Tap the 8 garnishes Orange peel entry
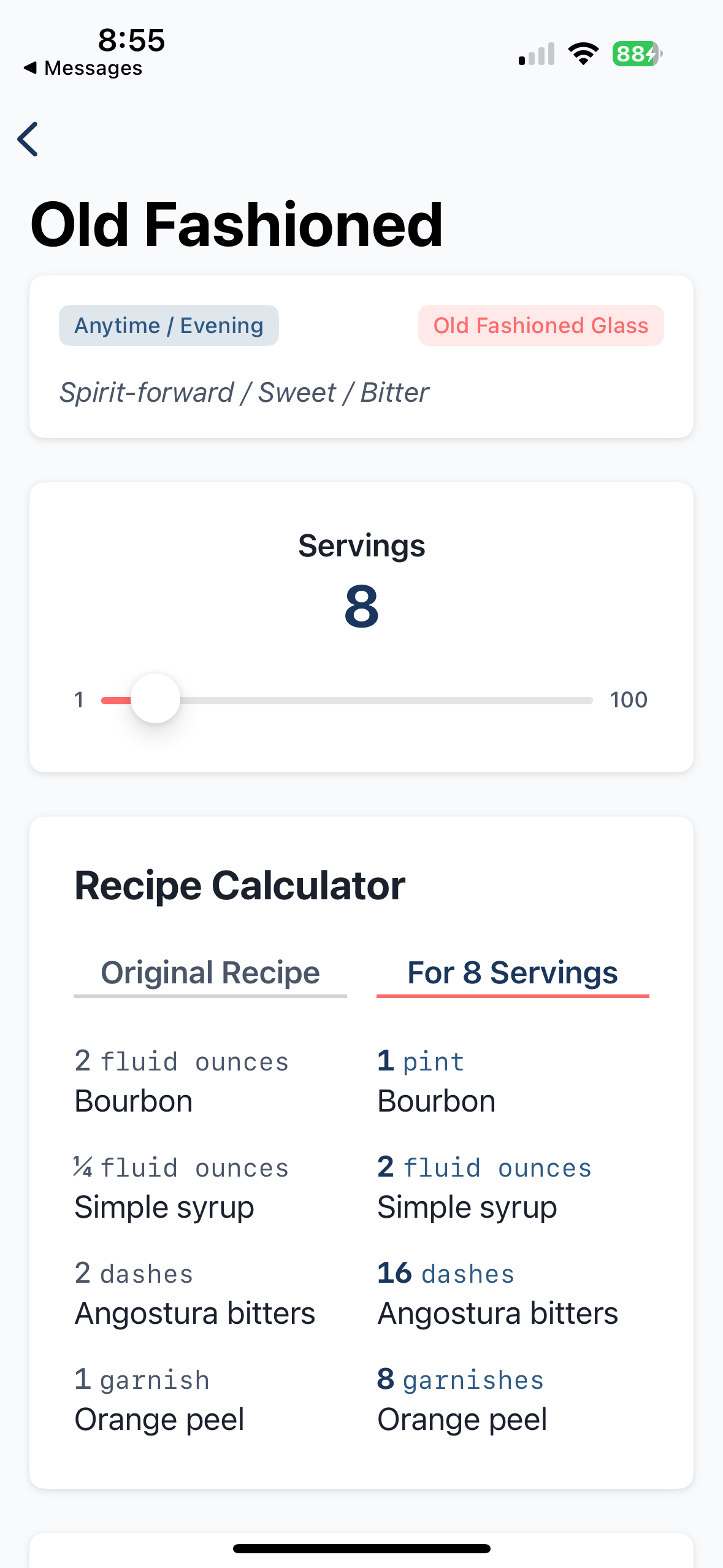The height and width of the screenshot is (1568, 723). [462, 1399]
